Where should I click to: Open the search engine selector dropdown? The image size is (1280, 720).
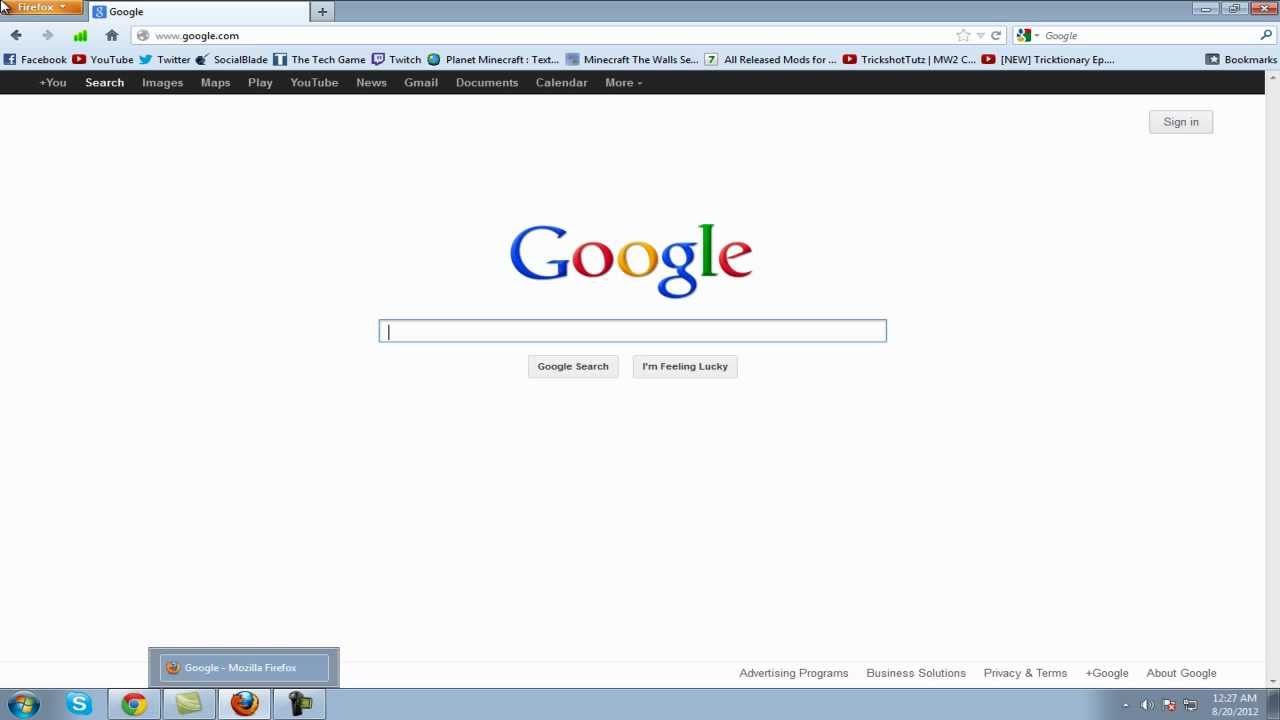tap(1028, 35)
